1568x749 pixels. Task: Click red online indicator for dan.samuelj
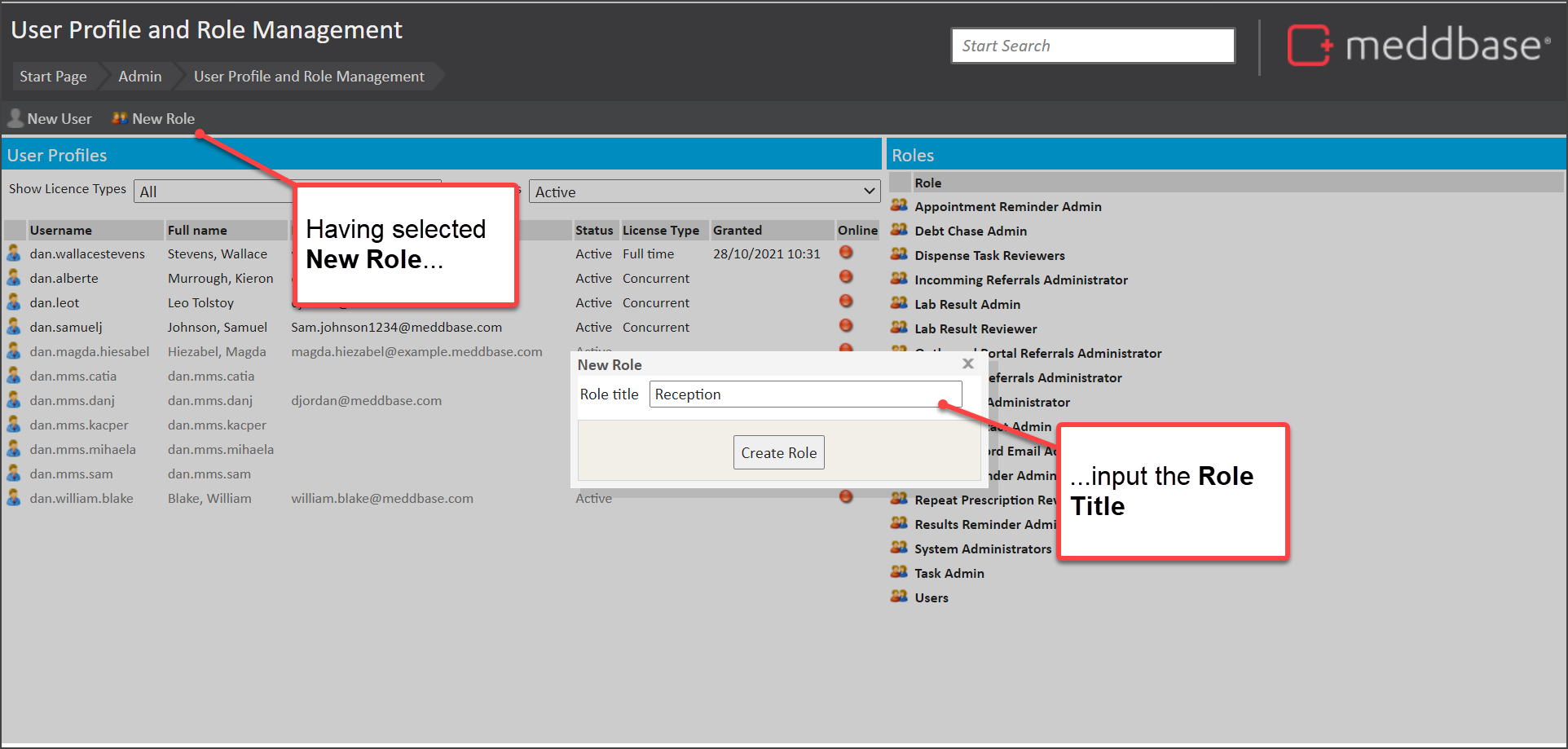846,326
